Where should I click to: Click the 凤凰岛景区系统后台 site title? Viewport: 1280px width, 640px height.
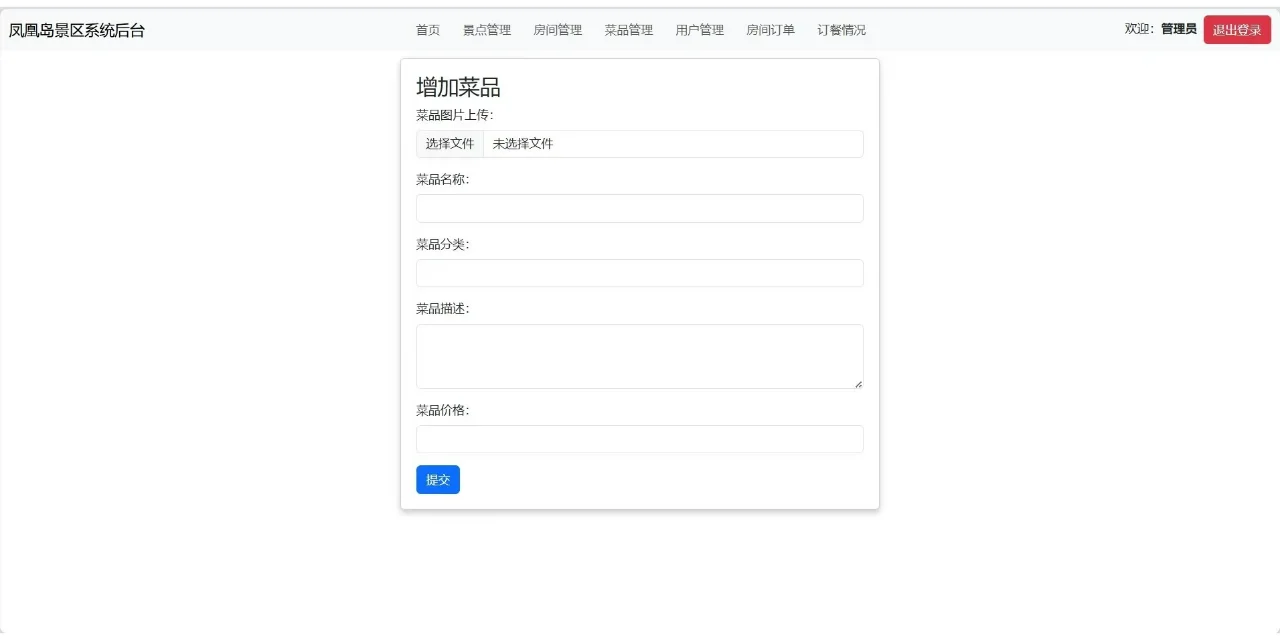click(x=76, y=30)
